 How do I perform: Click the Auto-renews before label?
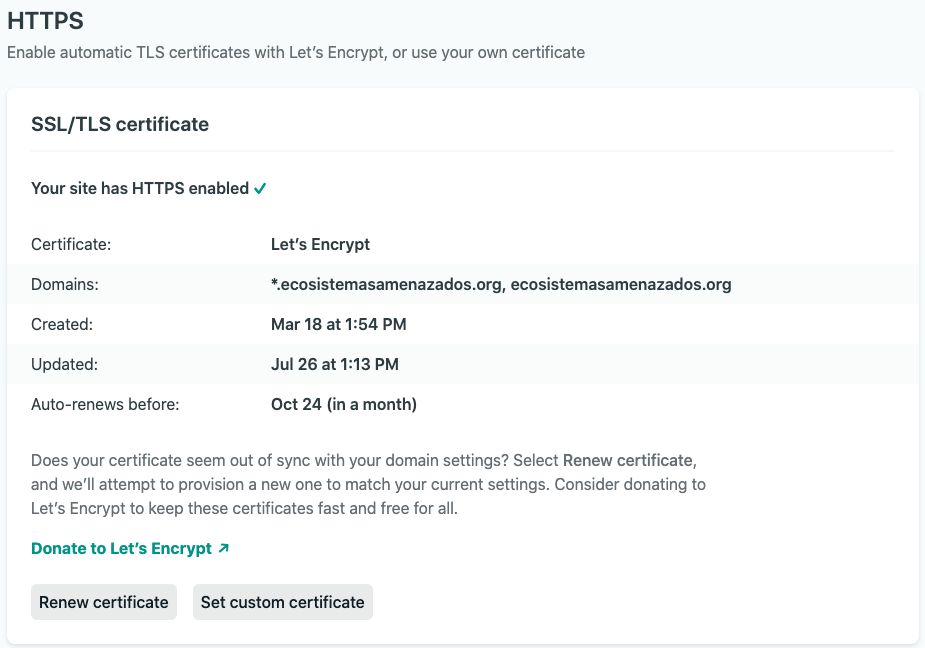(x=105, y=404)
